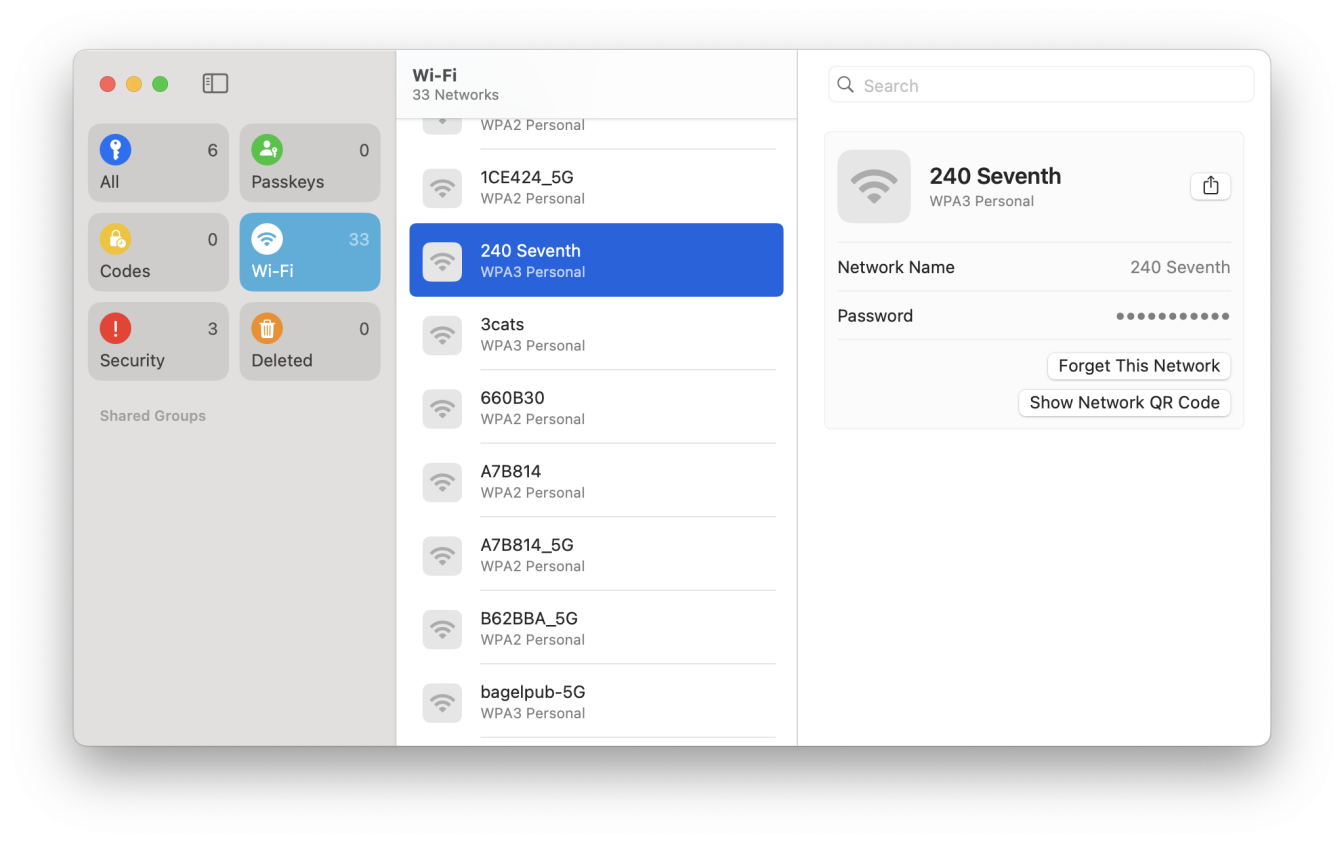Click the Password label
Screen dimensions: 1344x843
[875, 316]
